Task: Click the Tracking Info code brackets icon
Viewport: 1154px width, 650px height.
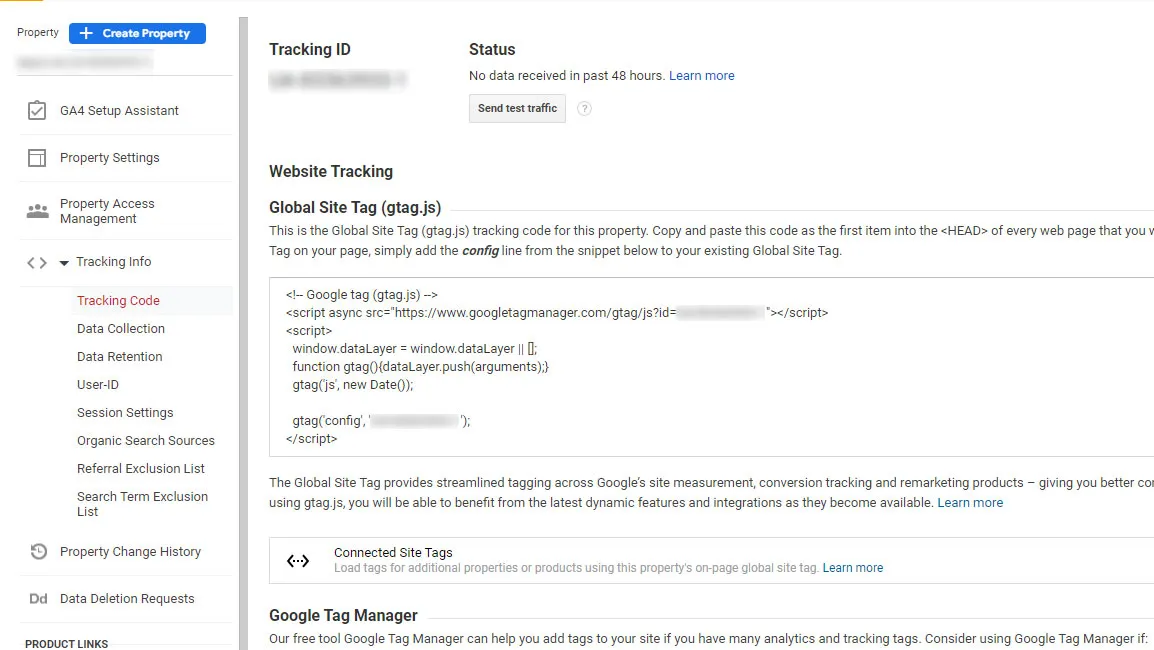Action: 37,262
